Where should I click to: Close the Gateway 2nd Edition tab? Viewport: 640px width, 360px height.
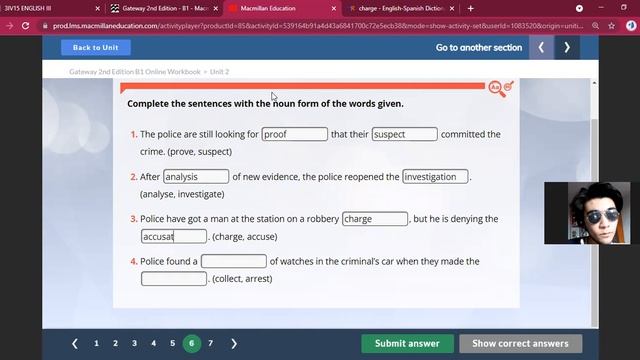(216, 8)
